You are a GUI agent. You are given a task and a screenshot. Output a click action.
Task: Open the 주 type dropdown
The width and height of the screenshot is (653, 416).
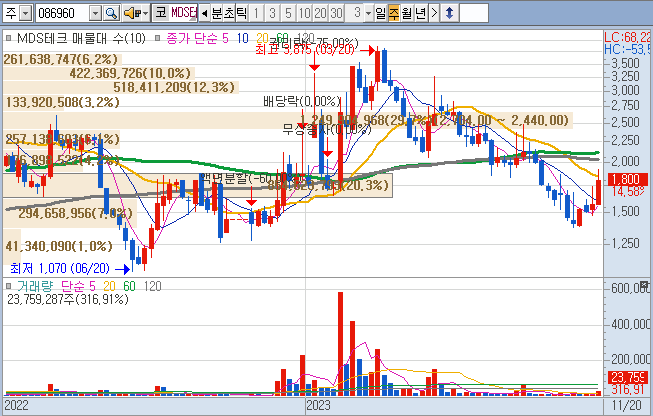(x=25, y=13)
